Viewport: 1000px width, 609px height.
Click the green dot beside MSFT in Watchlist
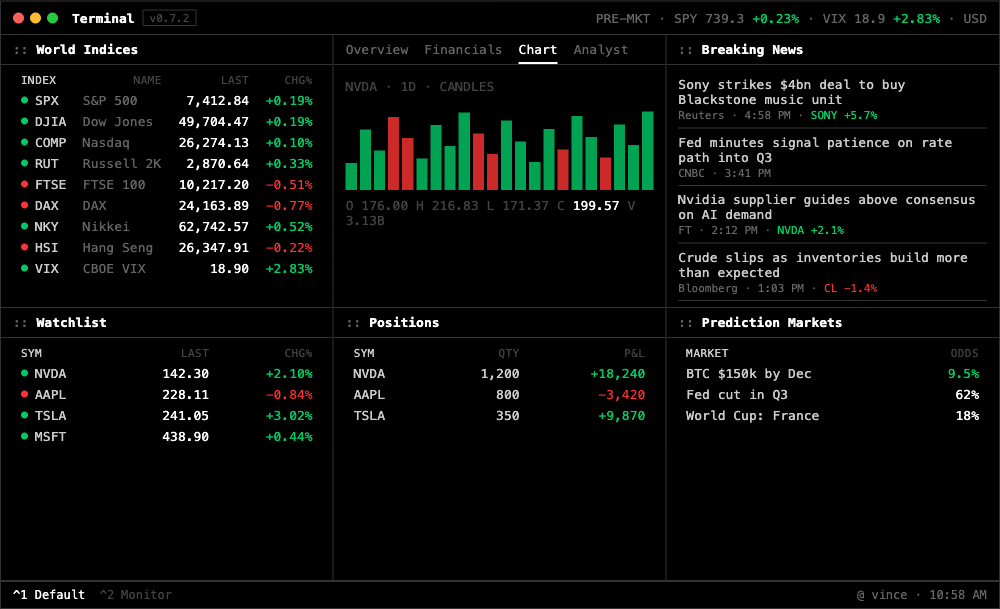point(24,436)
